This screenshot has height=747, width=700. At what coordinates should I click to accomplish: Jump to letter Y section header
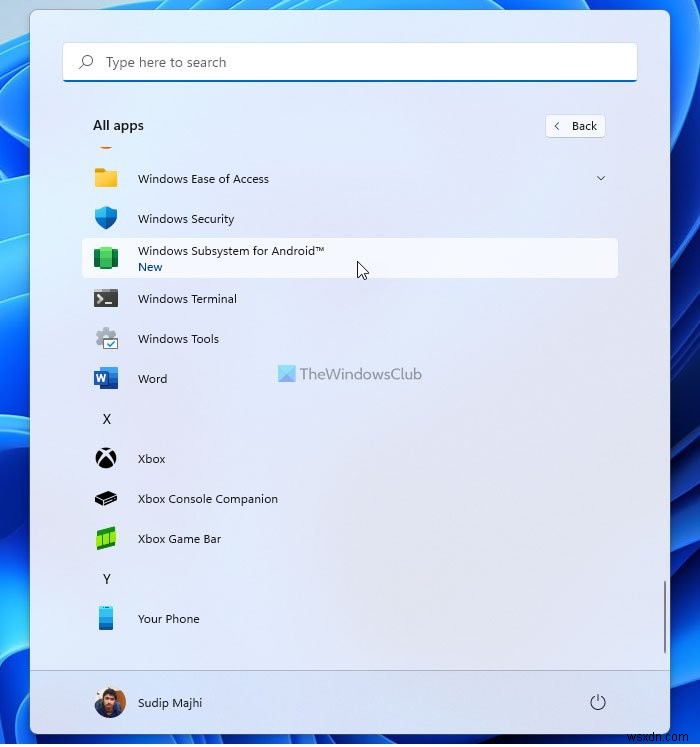pyautogui.click(x=107, y=579)
